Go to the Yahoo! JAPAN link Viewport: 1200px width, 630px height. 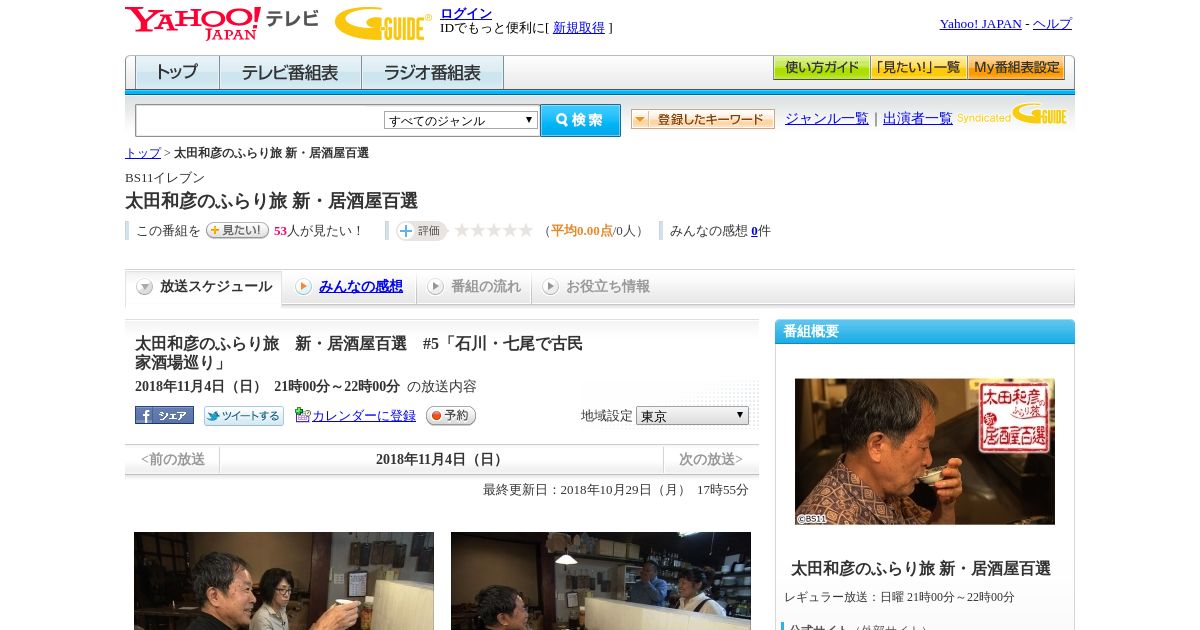pos(980,24)
